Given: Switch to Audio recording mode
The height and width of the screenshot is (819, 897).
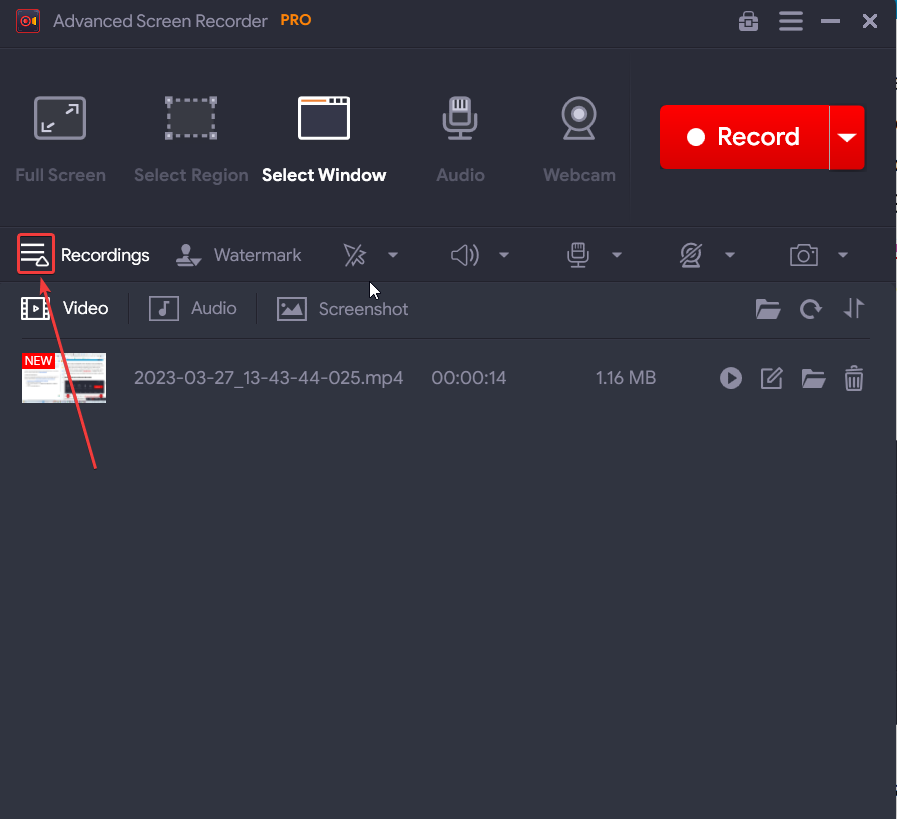Looking at the screenshot, I should click(x=460, y=140).
